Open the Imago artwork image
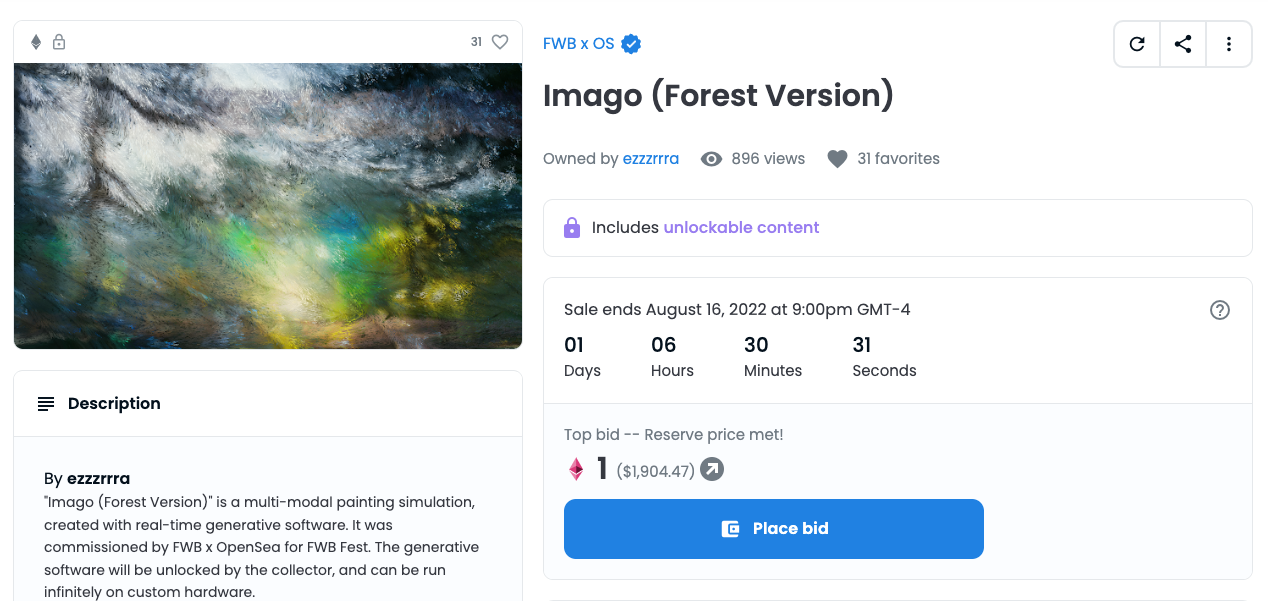 (268, 206)
